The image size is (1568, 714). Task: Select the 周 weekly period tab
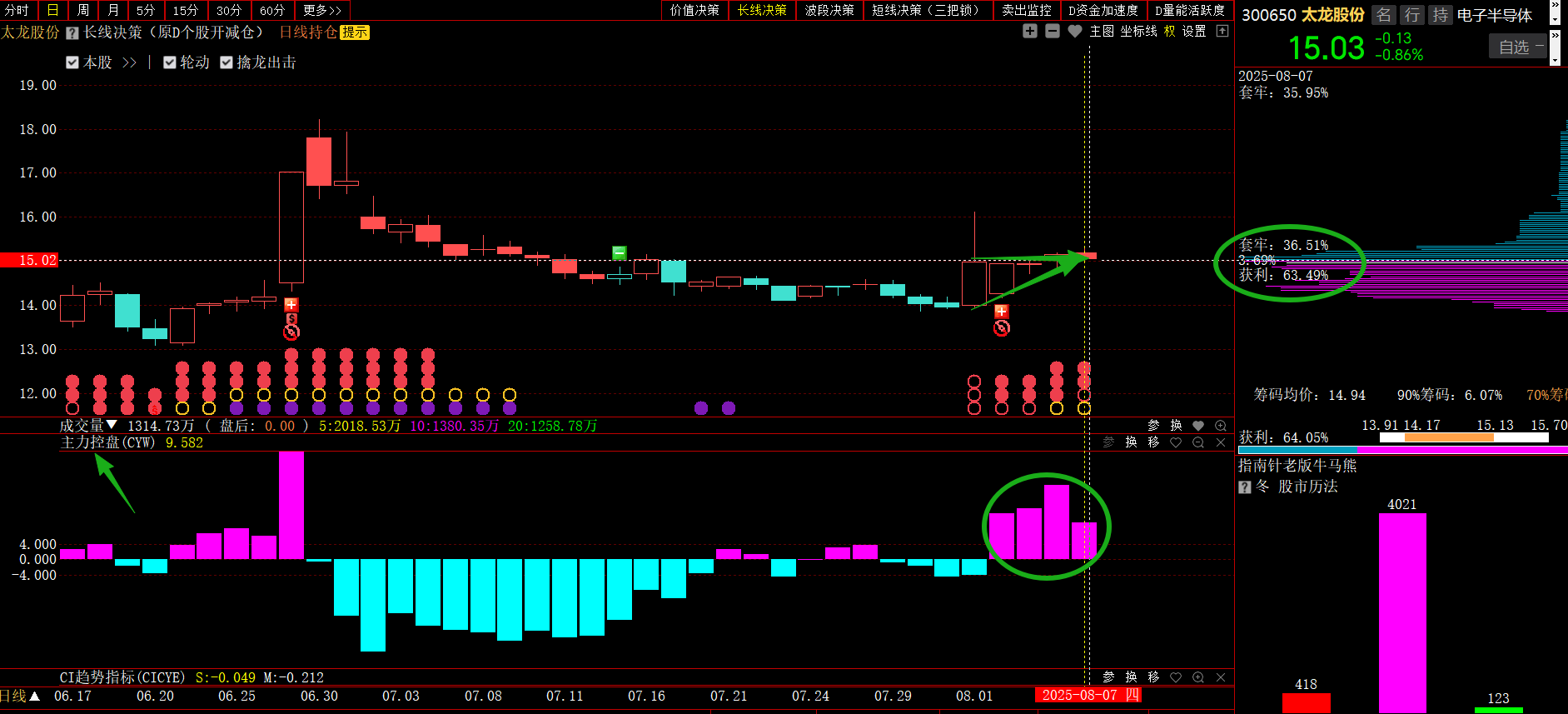pyautogui.click(x=83, y=10)
